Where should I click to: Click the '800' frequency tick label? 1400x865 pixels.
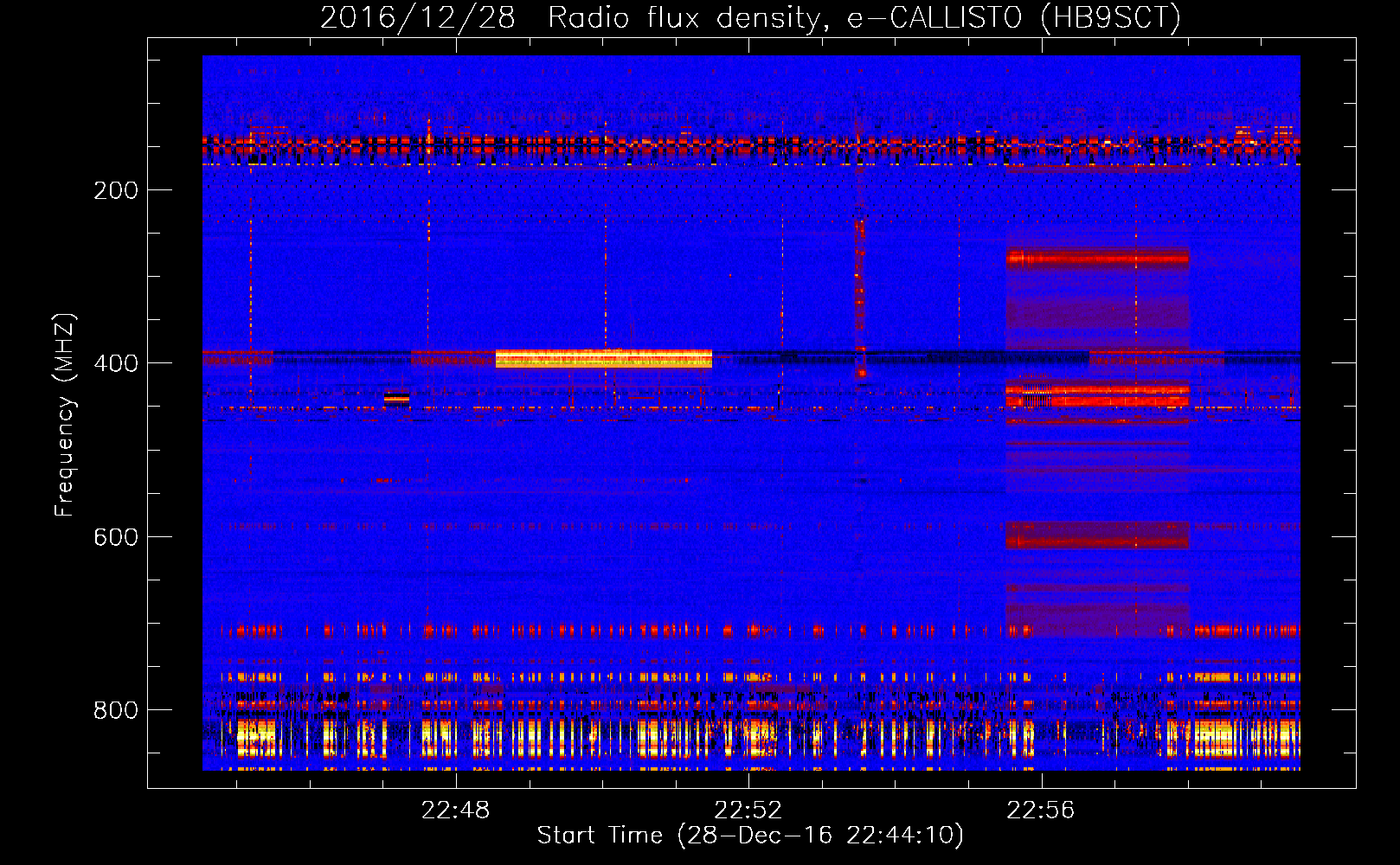[x=116, y=710]
